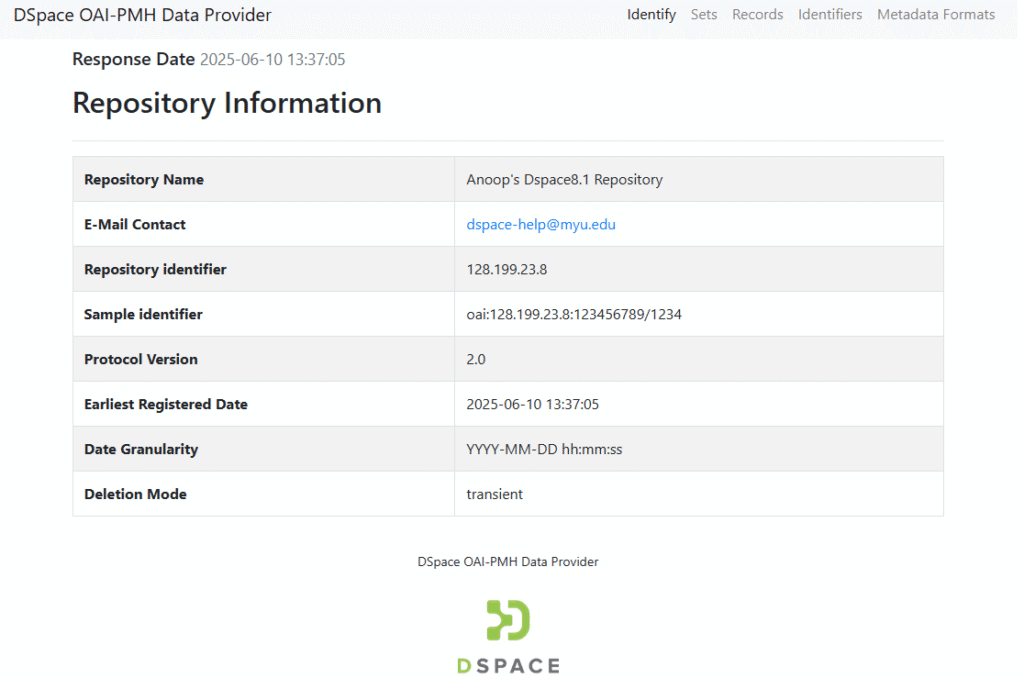Open the Identifiers nav link
The image size is (1024, 678).
pos(829,14)
